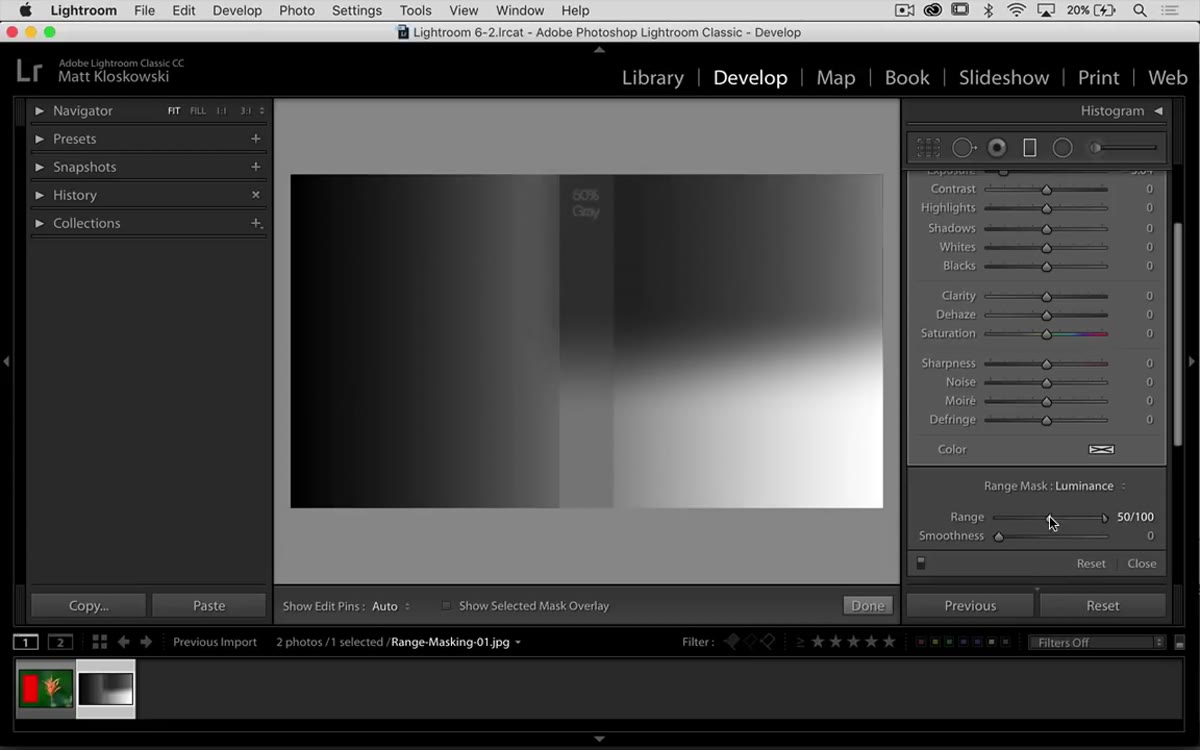Switch to the Library module

653,78
